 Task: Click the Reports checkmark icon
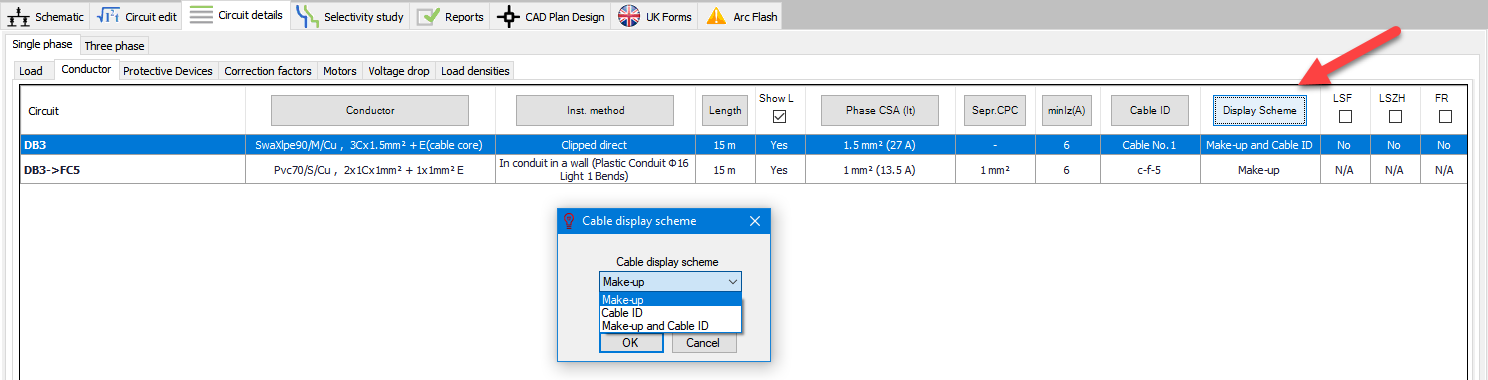coord(428,17)
